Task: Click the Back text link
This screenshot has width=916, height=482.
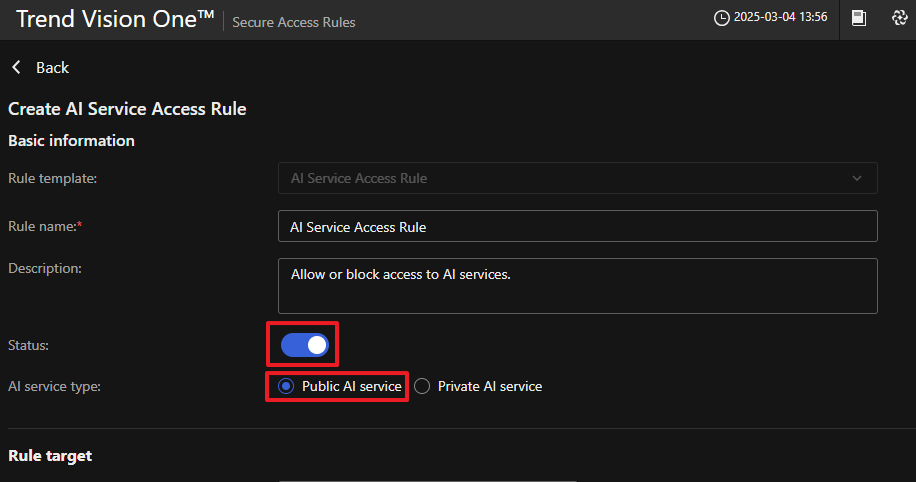Action: [52, 67]
